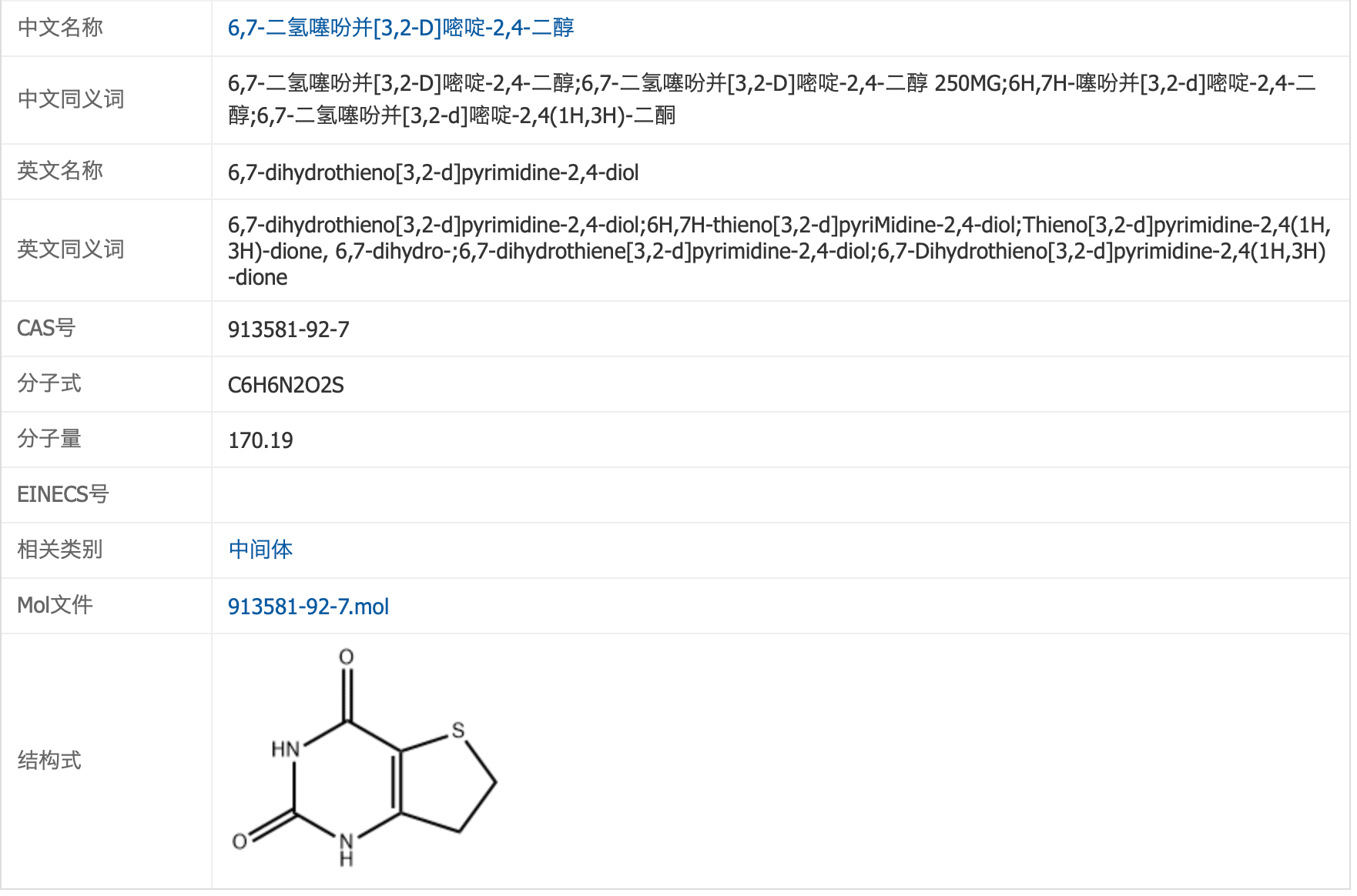Click the 结构式 row label
Viewport: 1357px width, 896px height.
(49, 761)
